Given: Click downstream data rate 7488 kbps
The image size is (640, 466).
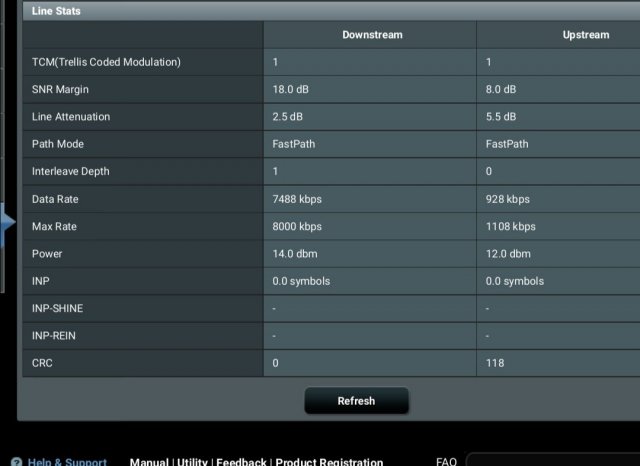Looking at the screenshot, I should (x=297, y=199).
